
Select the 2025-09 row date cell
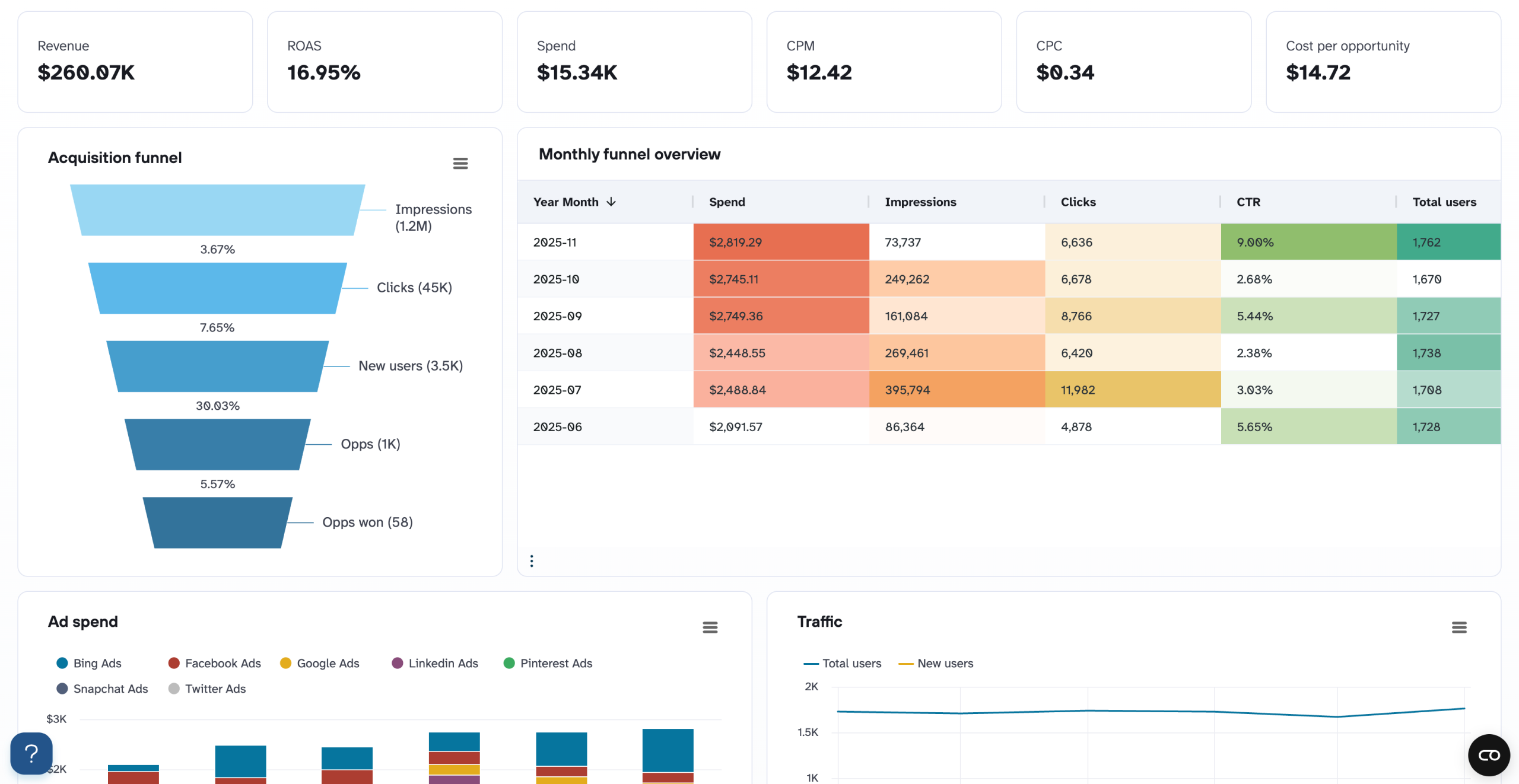[605, 316]
